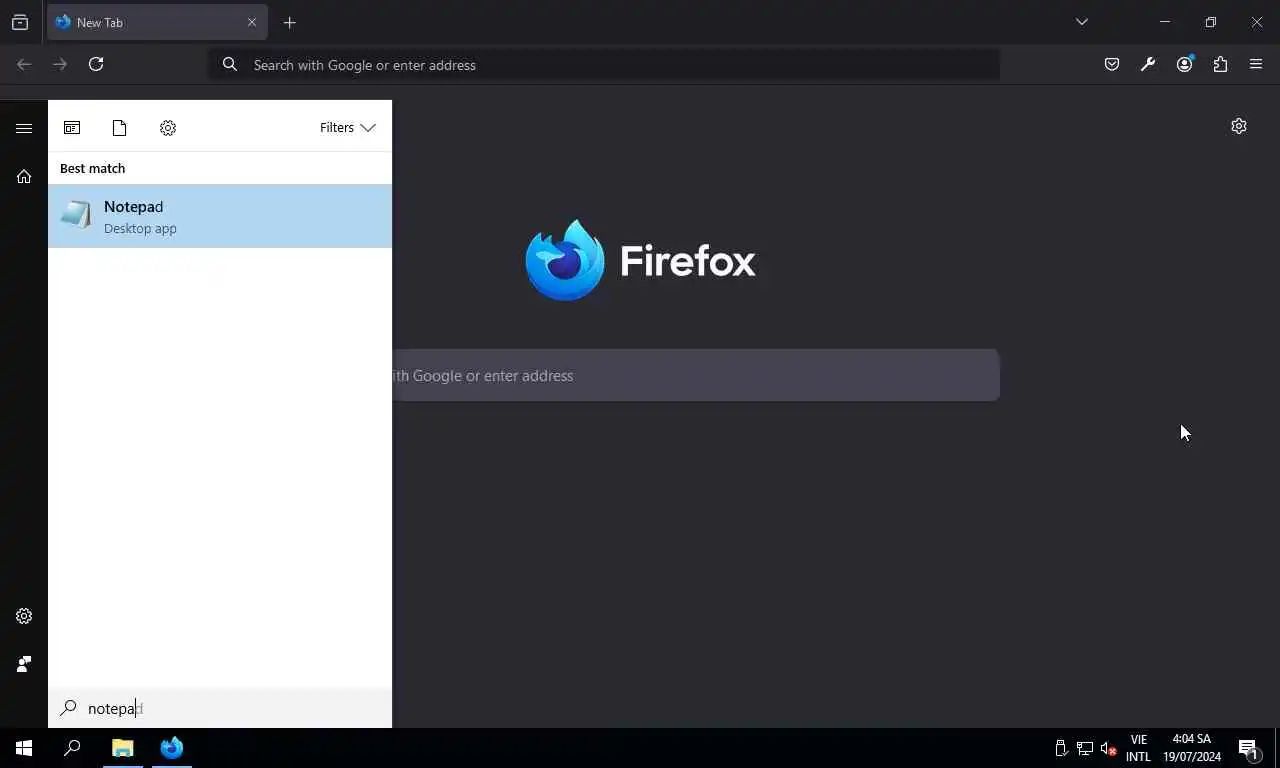Switch to Firefox in taskbar

[x=172, y=748]
